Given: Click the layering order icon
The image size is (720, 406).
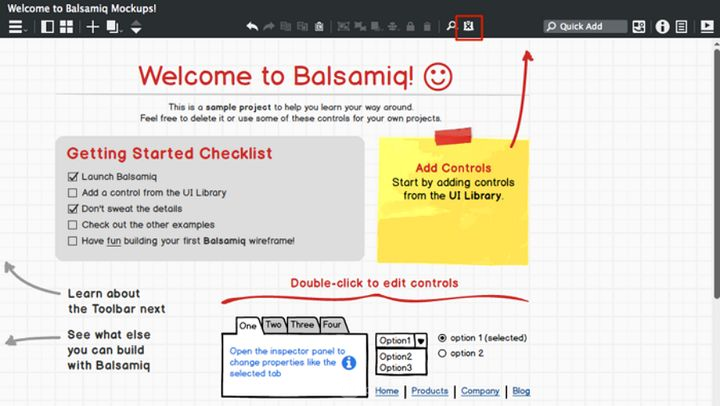Looking at the screenshot, I should (377, 26).
